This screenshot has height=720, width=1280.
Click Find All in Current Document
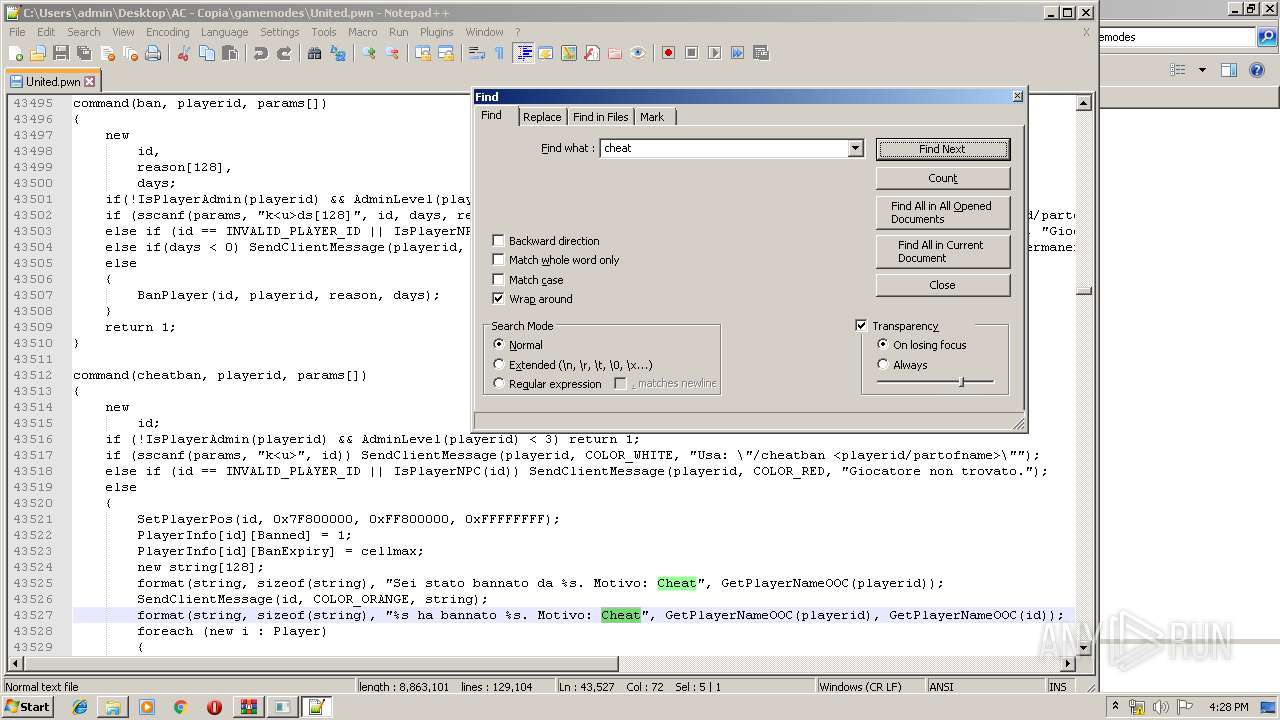click(943, 251)
